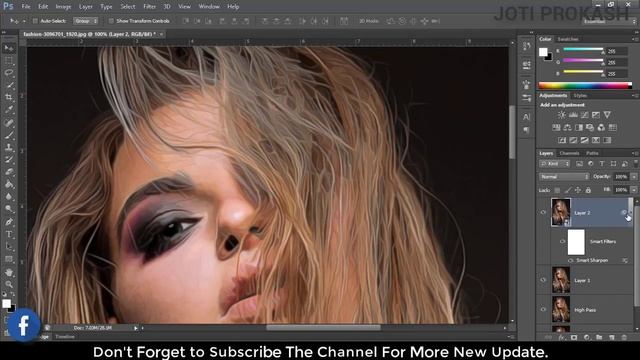
Task: Select the Path Selection tool
Action: 9,247
